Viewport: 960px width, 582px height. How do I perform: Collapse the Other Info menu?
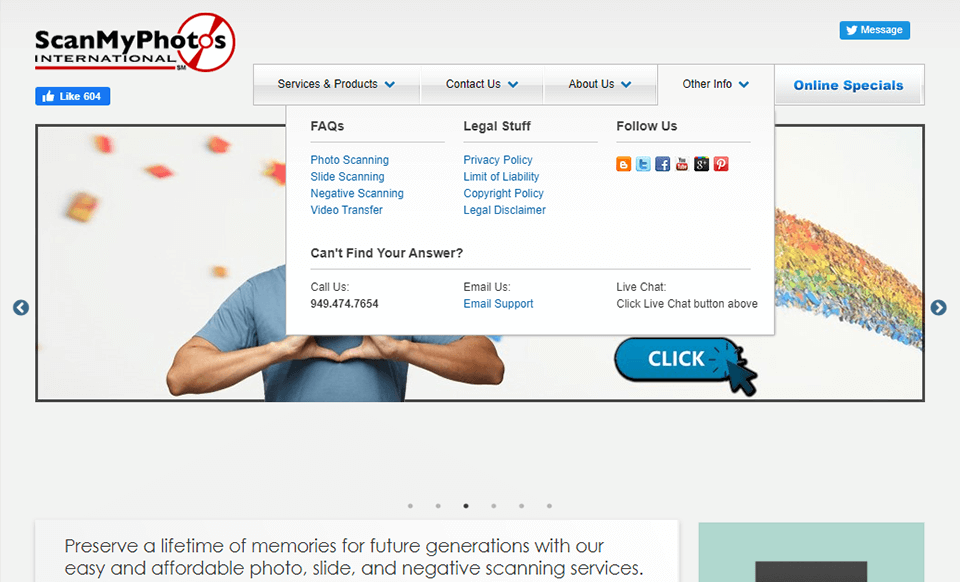pyautogui.click(x=716, y=84)
